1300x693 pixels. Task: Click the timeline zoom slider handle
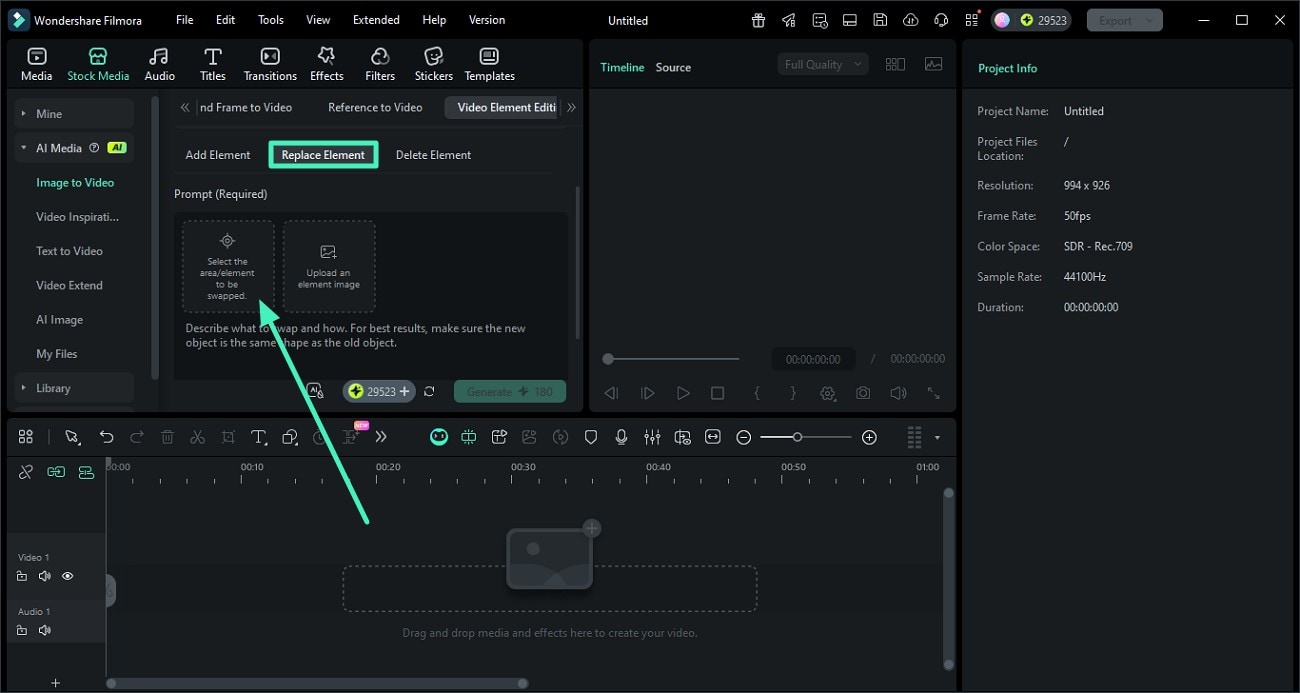pyautogui.click(x=797, y=437)
